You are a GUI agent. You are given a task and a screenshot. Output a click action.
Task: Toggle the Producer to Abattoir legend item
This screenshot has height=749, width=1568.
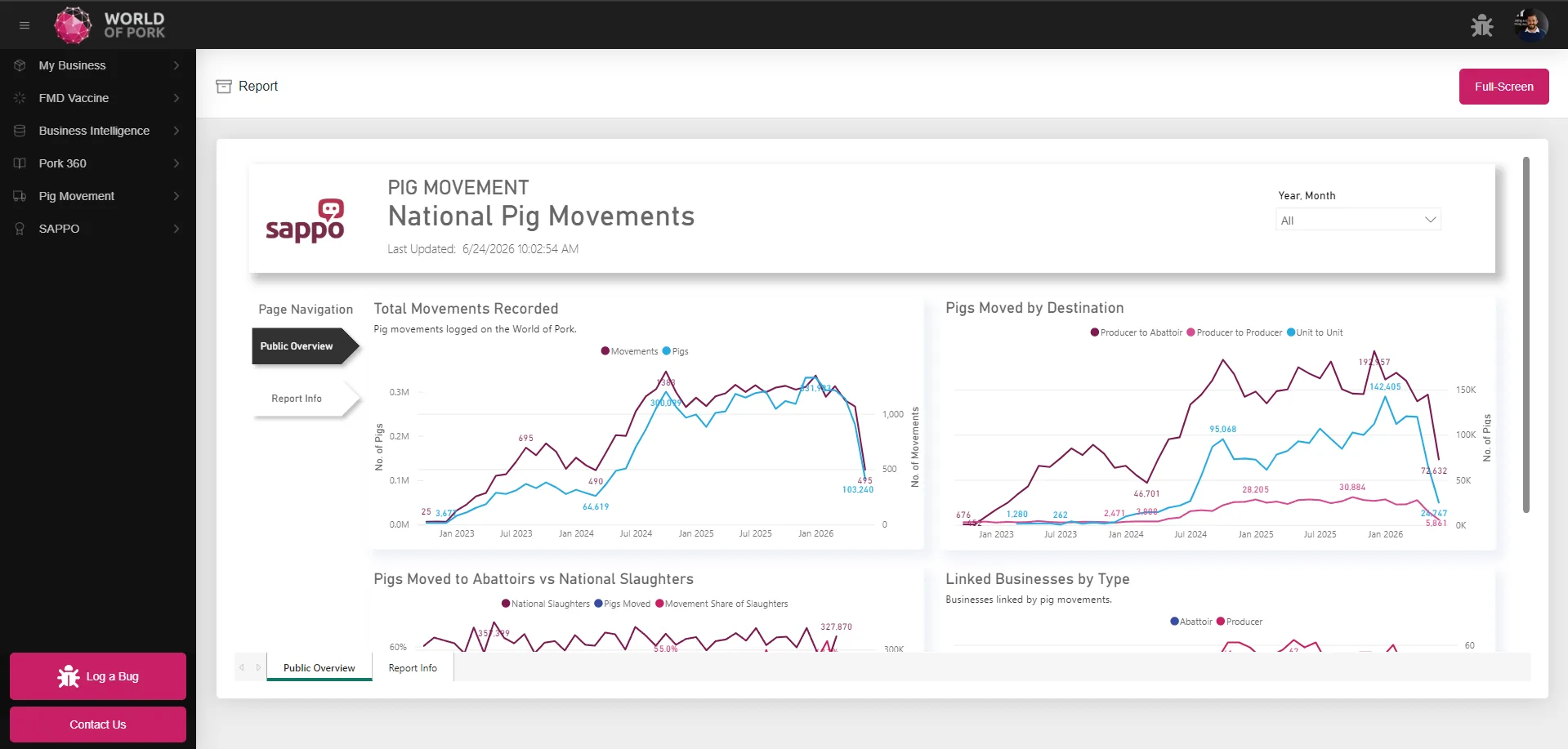1137,332
